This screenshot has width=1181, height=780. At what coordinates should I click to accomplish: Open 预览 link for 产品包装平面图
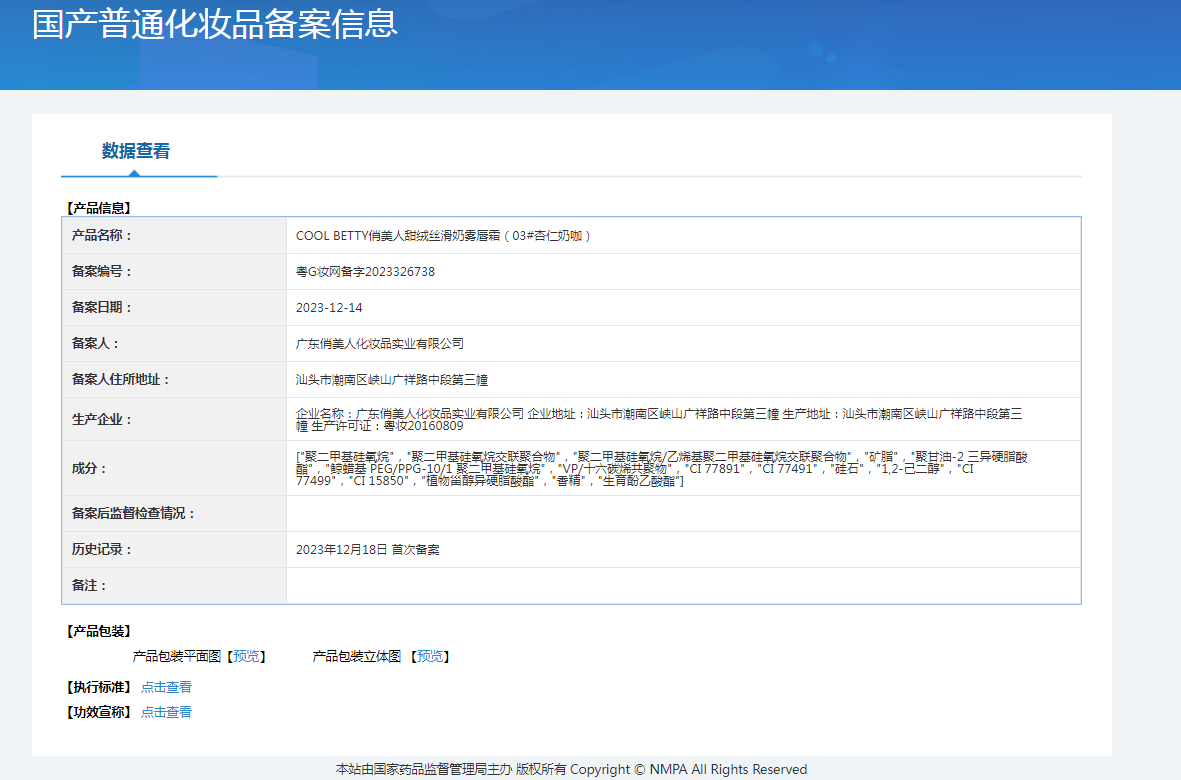point(246,657)
